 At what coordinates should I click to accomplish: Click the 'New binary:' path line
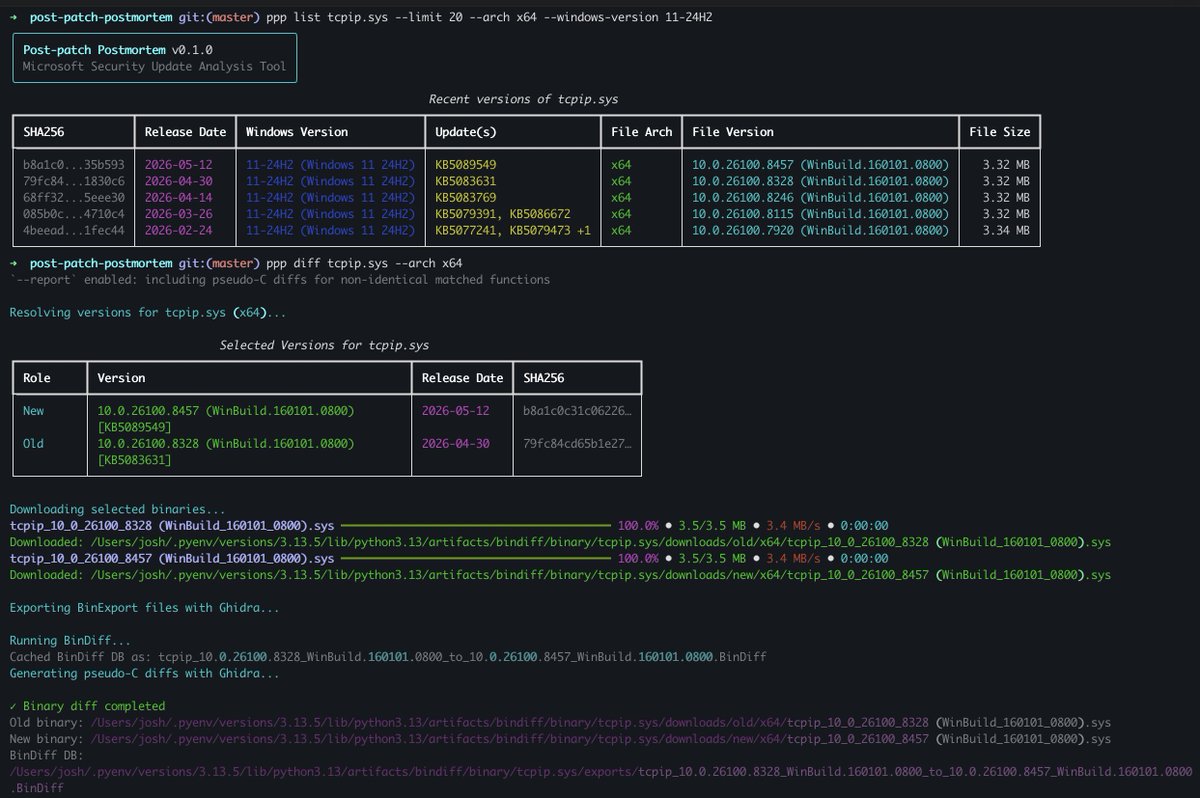tap(559, 738)
